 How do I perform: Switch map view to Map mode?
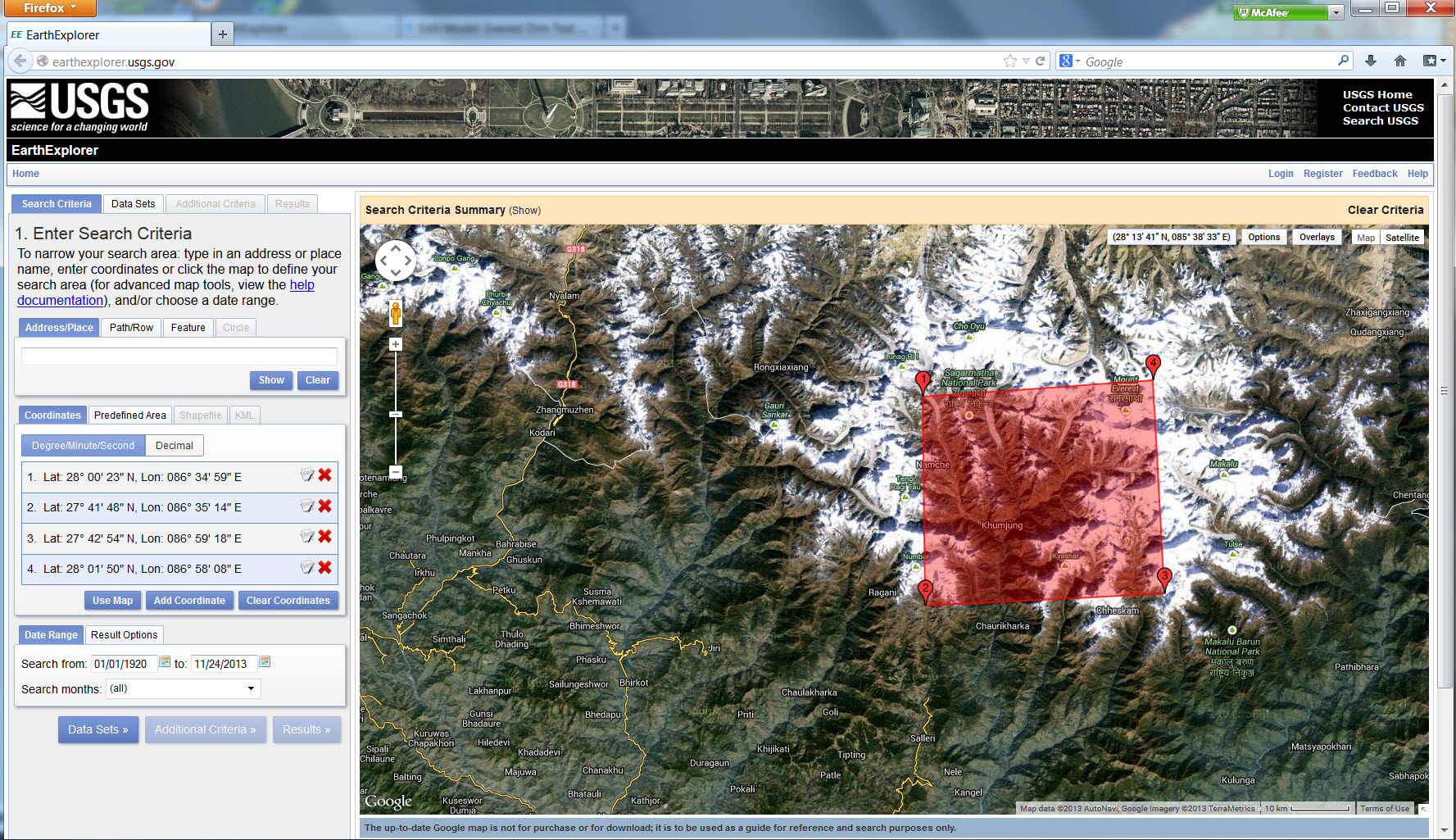tap(1366, 237)
